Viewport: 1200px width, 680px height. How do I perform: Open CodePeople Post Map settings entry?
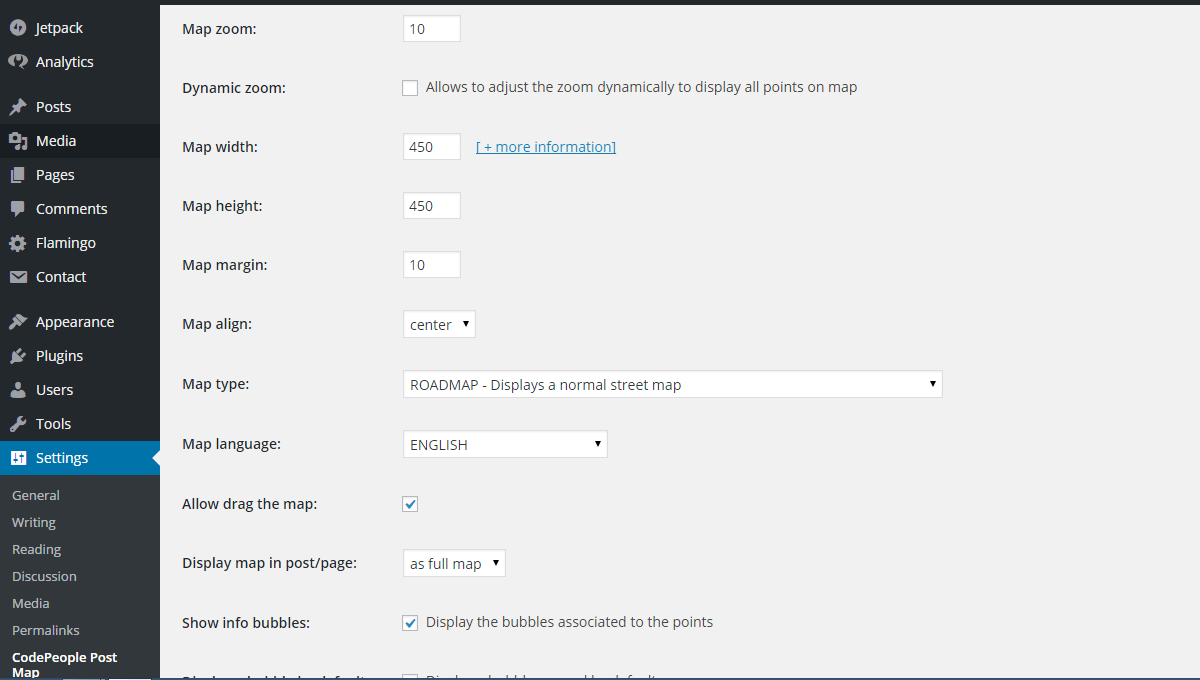pos(64,663)
